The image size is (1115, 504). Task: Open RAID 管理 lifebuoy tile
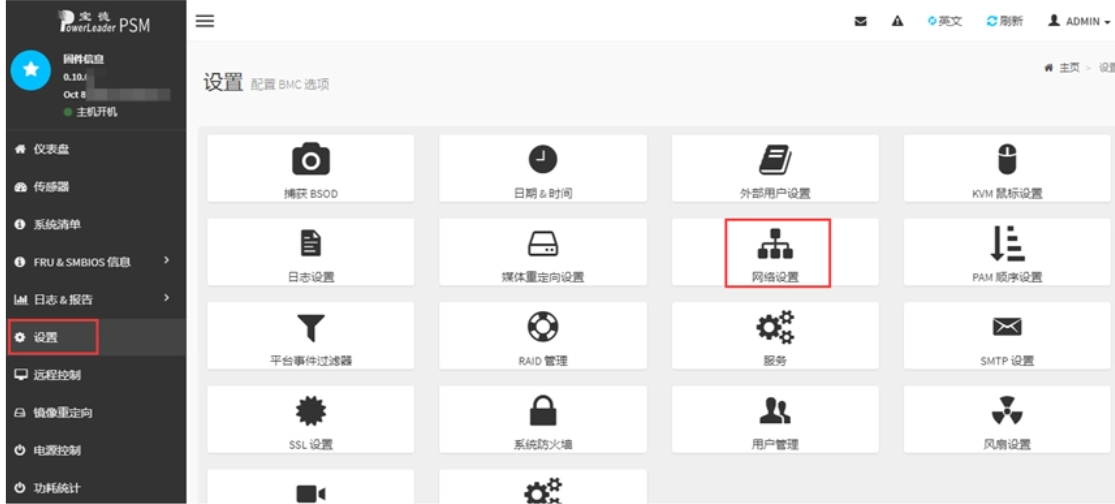pos(543,336)
